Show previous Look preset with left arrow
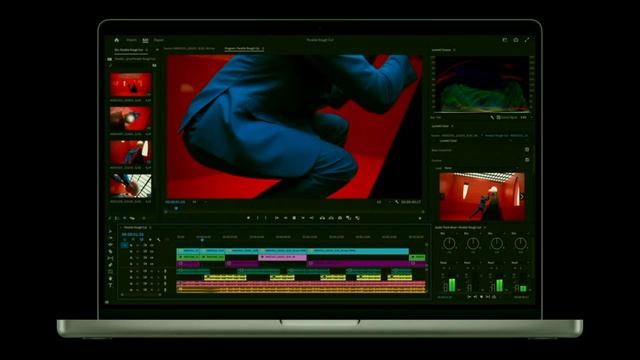The image size is (640, 360). click(x=442, y=197)
